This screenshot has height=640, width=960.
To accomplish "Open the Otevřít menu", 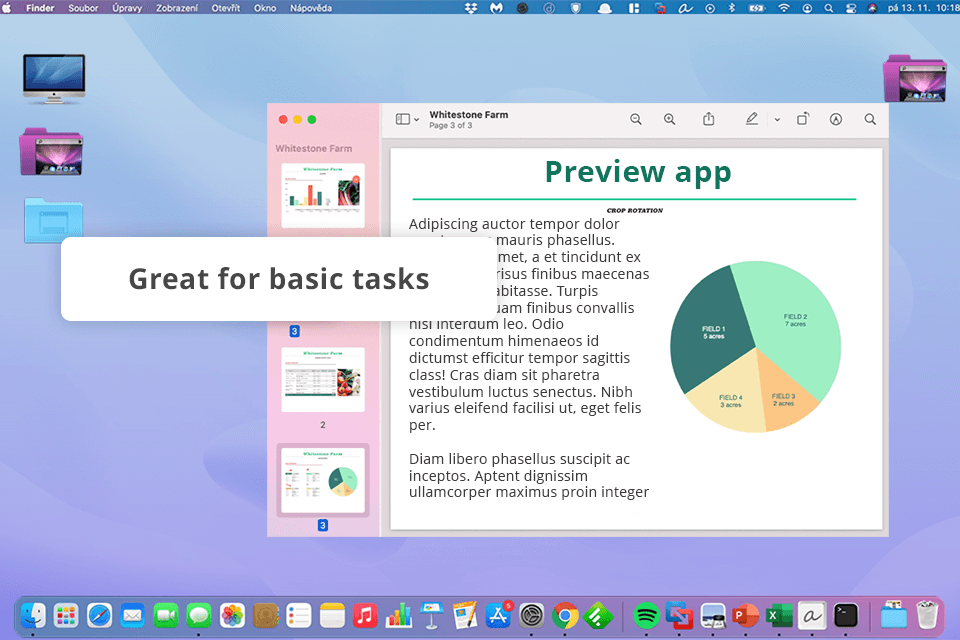I will pyautogui.click(x=226, y=8).
